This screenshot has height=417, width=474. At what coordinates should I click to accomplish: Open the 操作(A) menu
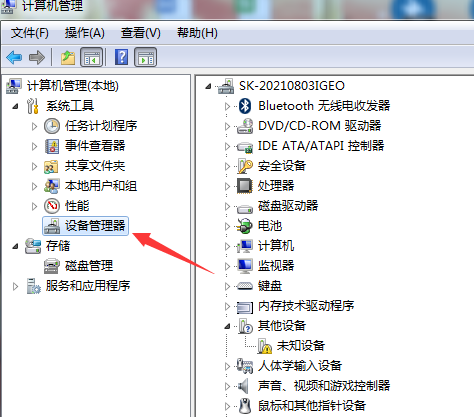[85, 33]
